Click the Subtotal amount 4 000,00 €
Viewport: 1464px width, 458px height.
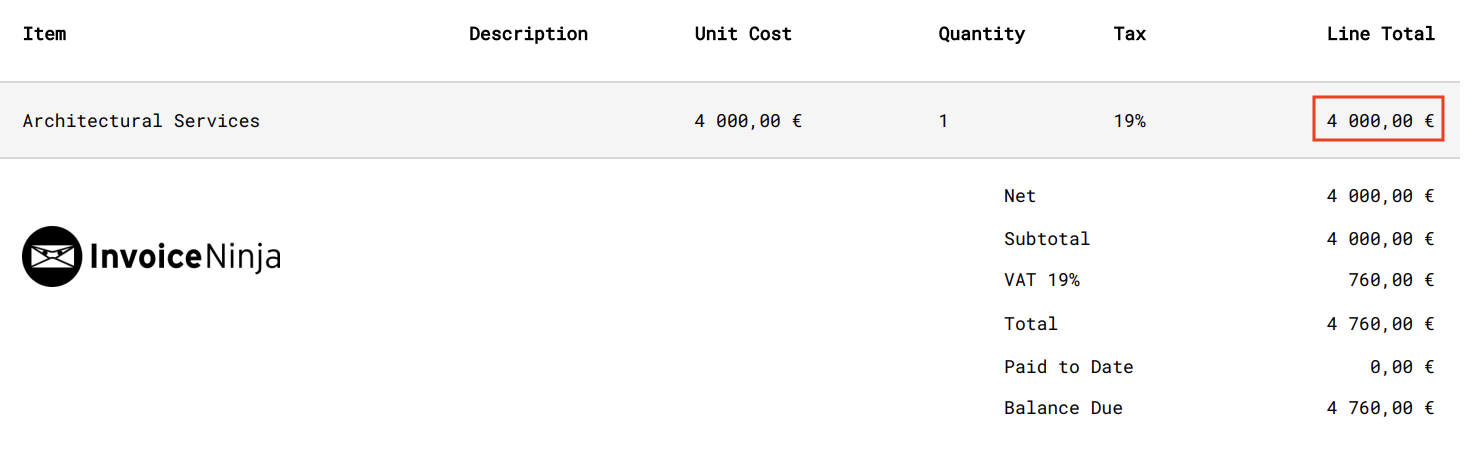tap(1381, 239)
